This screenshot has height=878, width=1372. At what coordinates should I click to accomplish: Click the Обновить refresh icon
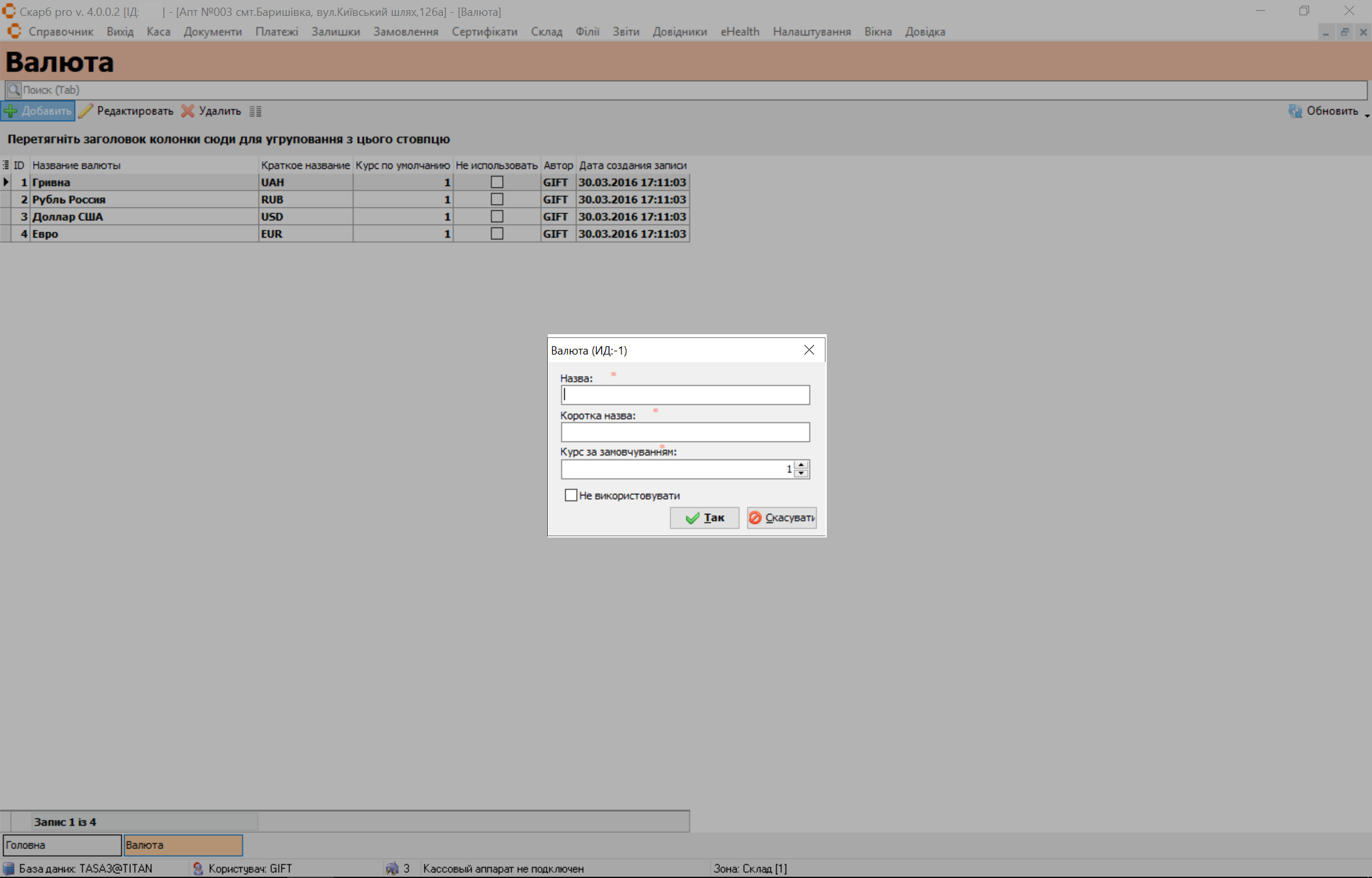click(x=1295, y=111)
